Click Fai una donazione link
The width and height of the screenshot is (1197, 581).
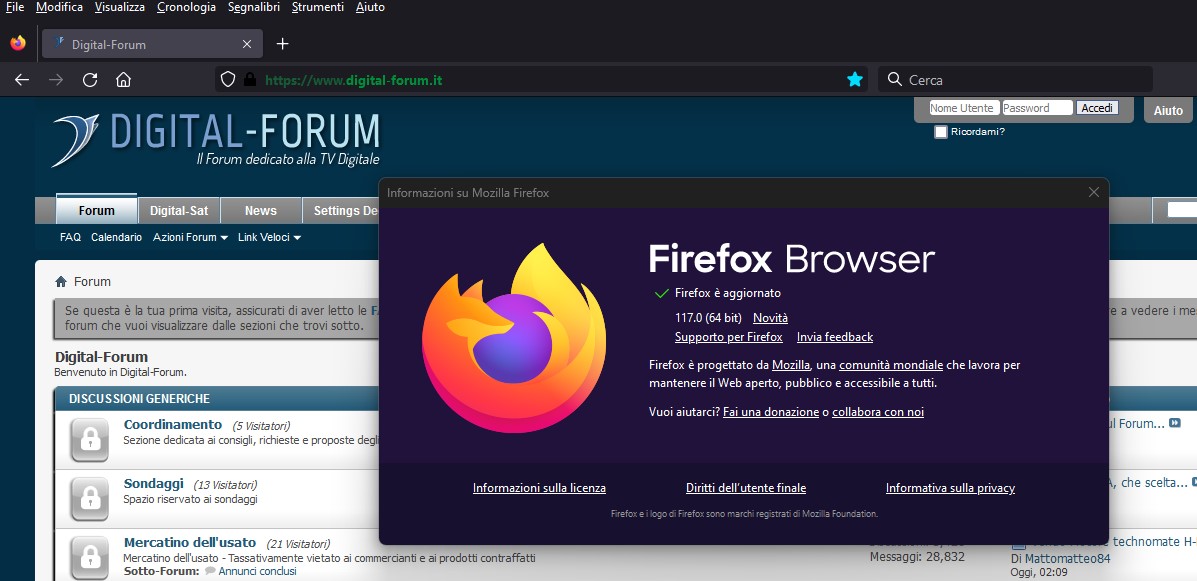tap(771, 412)
